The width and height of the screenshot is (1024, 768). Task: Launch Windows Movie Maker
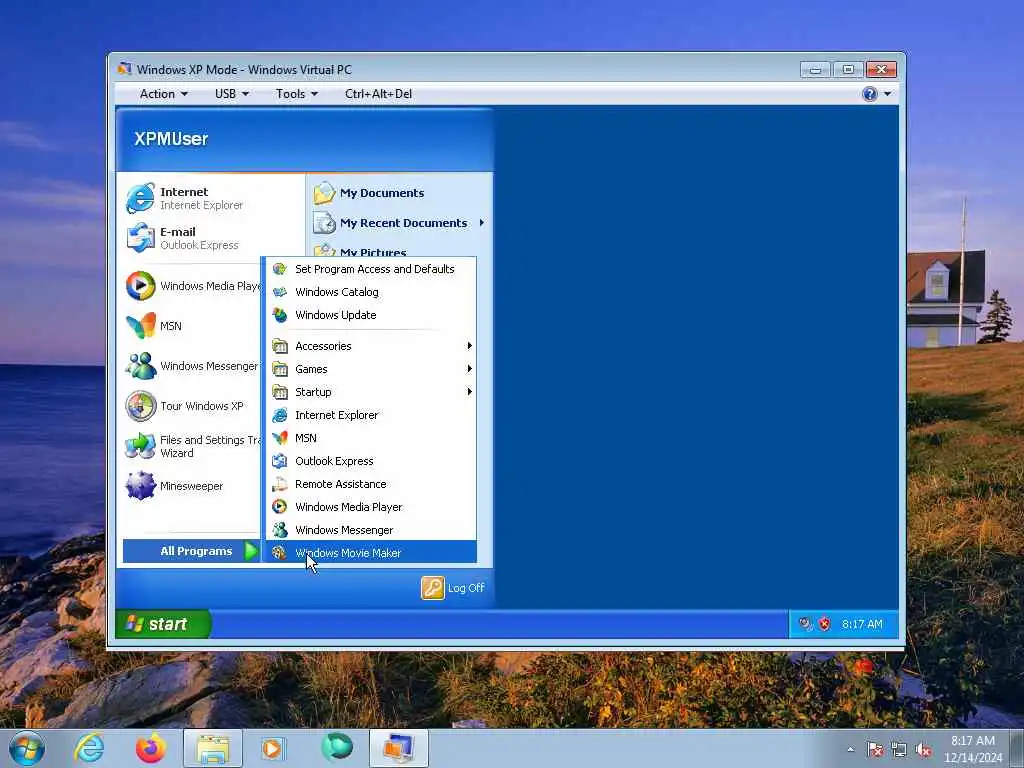coord(370,552)
